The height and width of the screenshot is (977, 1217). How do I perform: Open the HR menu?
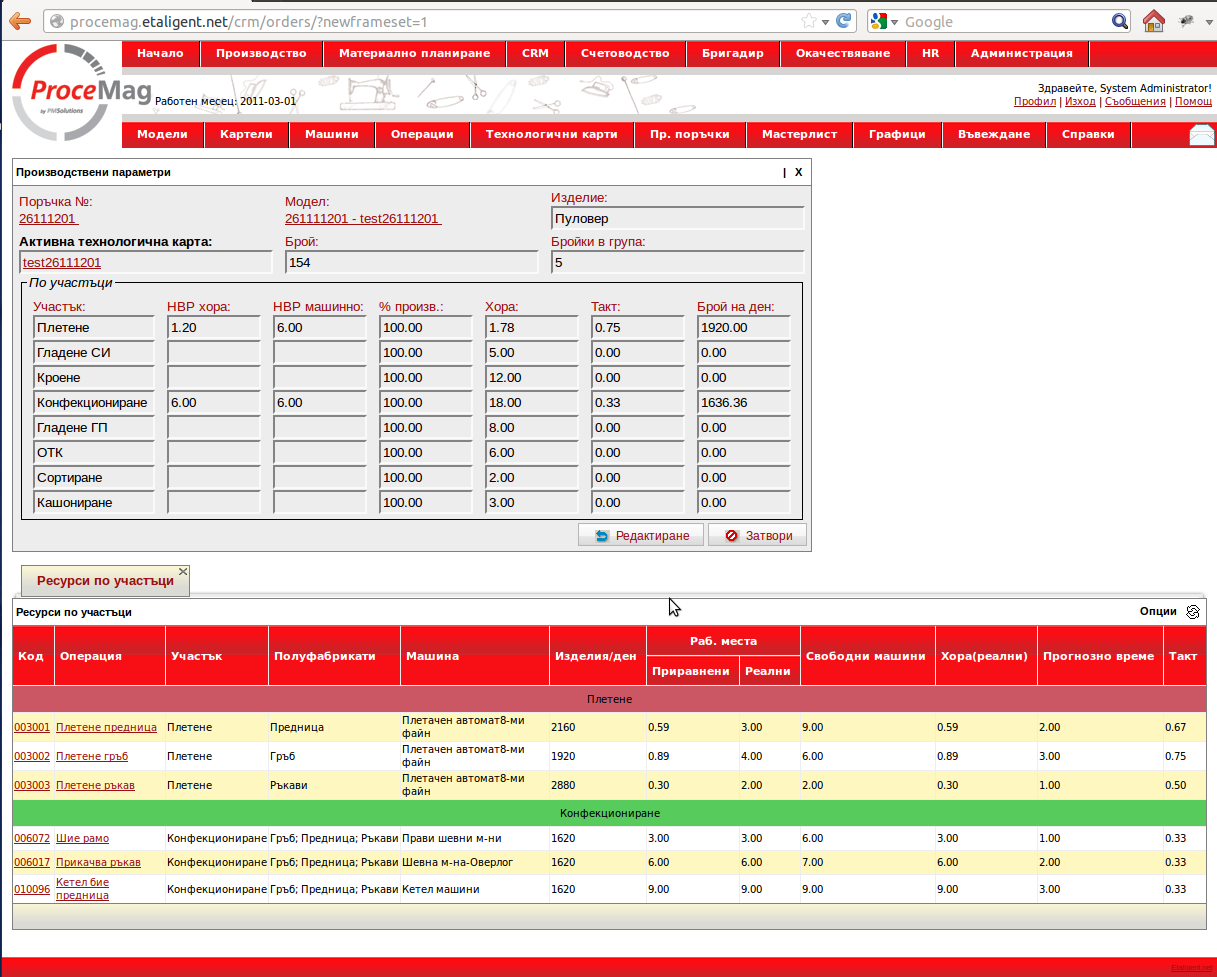click(930, 53)
